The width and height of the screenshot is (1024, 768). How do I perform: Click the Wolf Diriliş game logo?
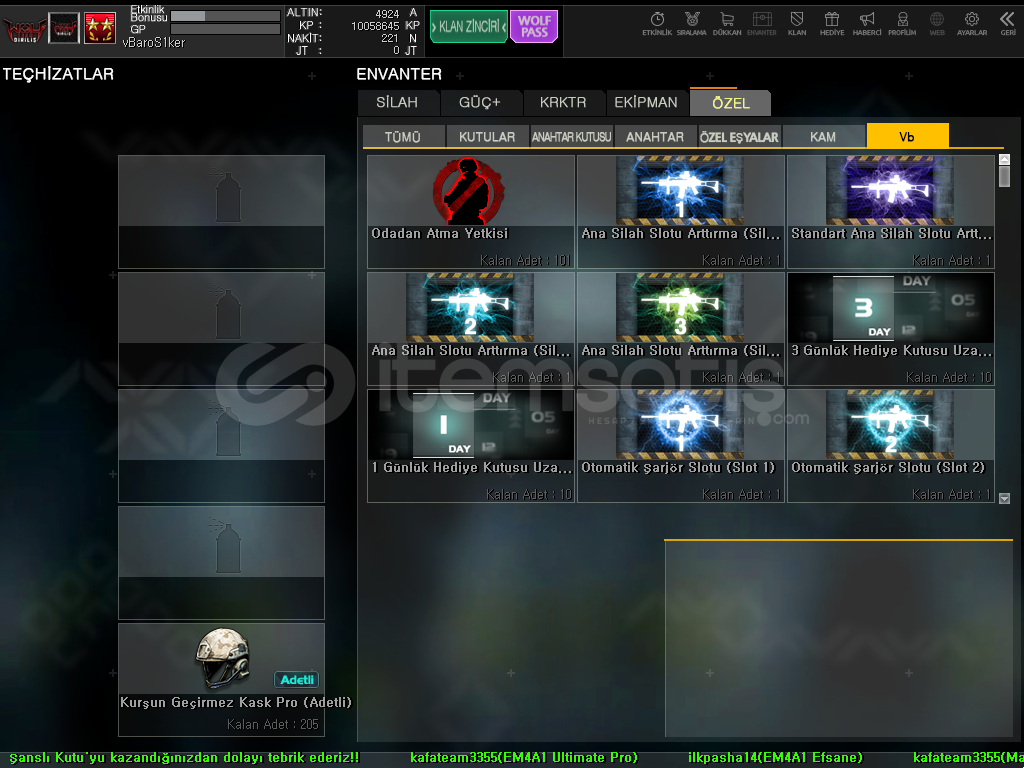[x=24, y=29]
